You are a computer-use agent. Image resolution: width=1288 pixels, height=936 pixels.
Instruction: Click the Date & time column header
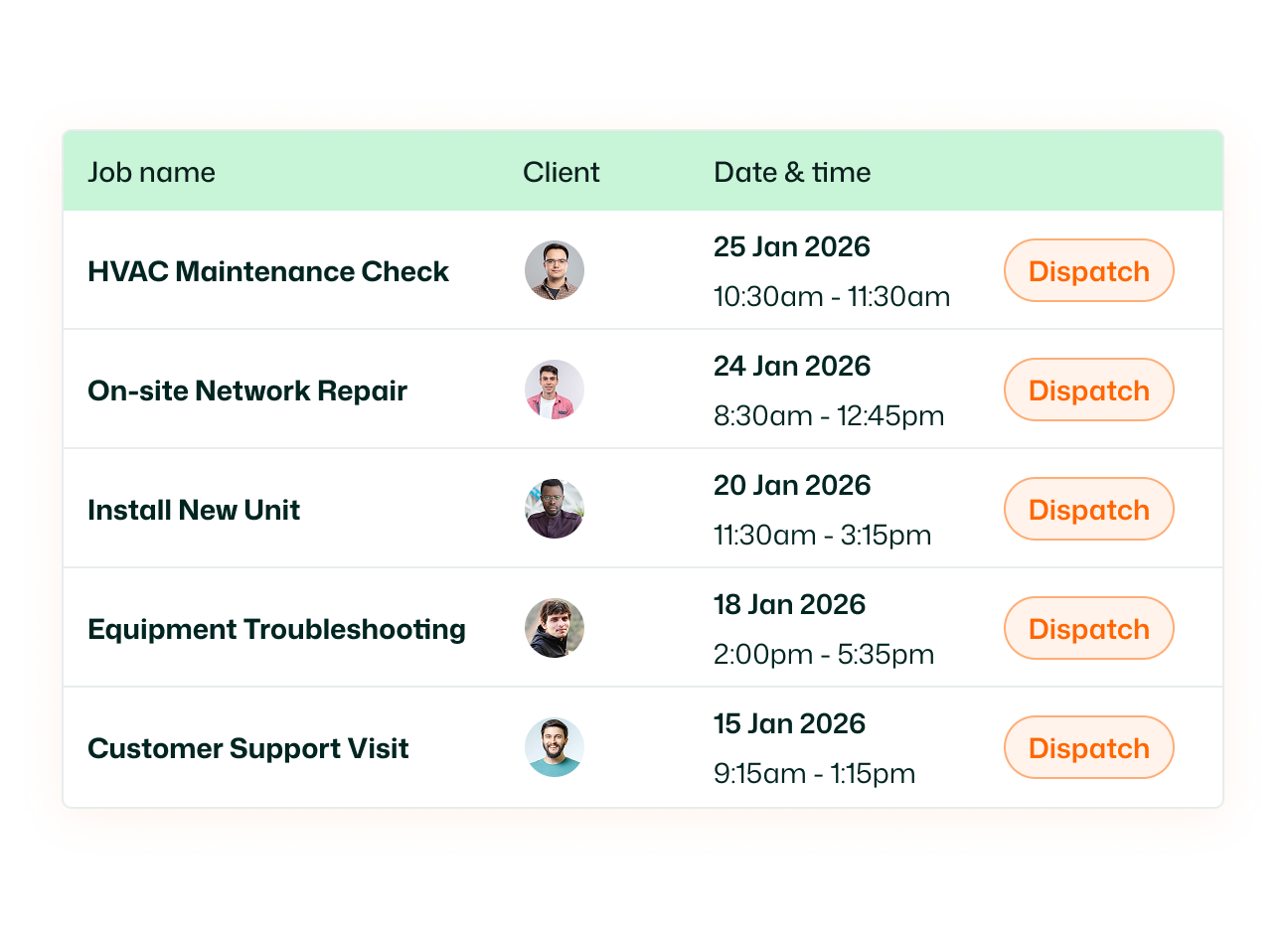[x=792, y=172]
